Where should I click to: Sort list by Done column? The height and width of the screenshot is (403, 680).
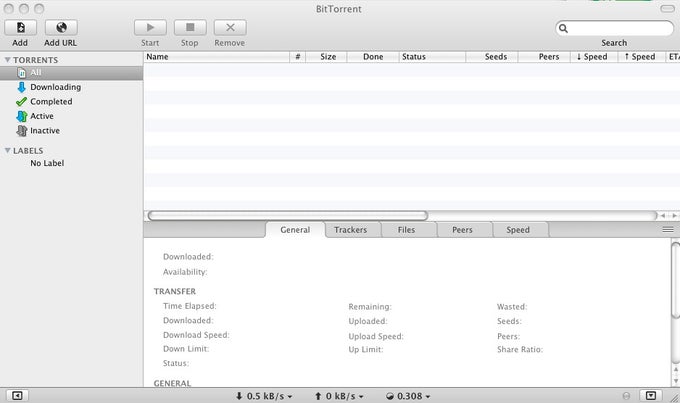click(x=373, y=57)
